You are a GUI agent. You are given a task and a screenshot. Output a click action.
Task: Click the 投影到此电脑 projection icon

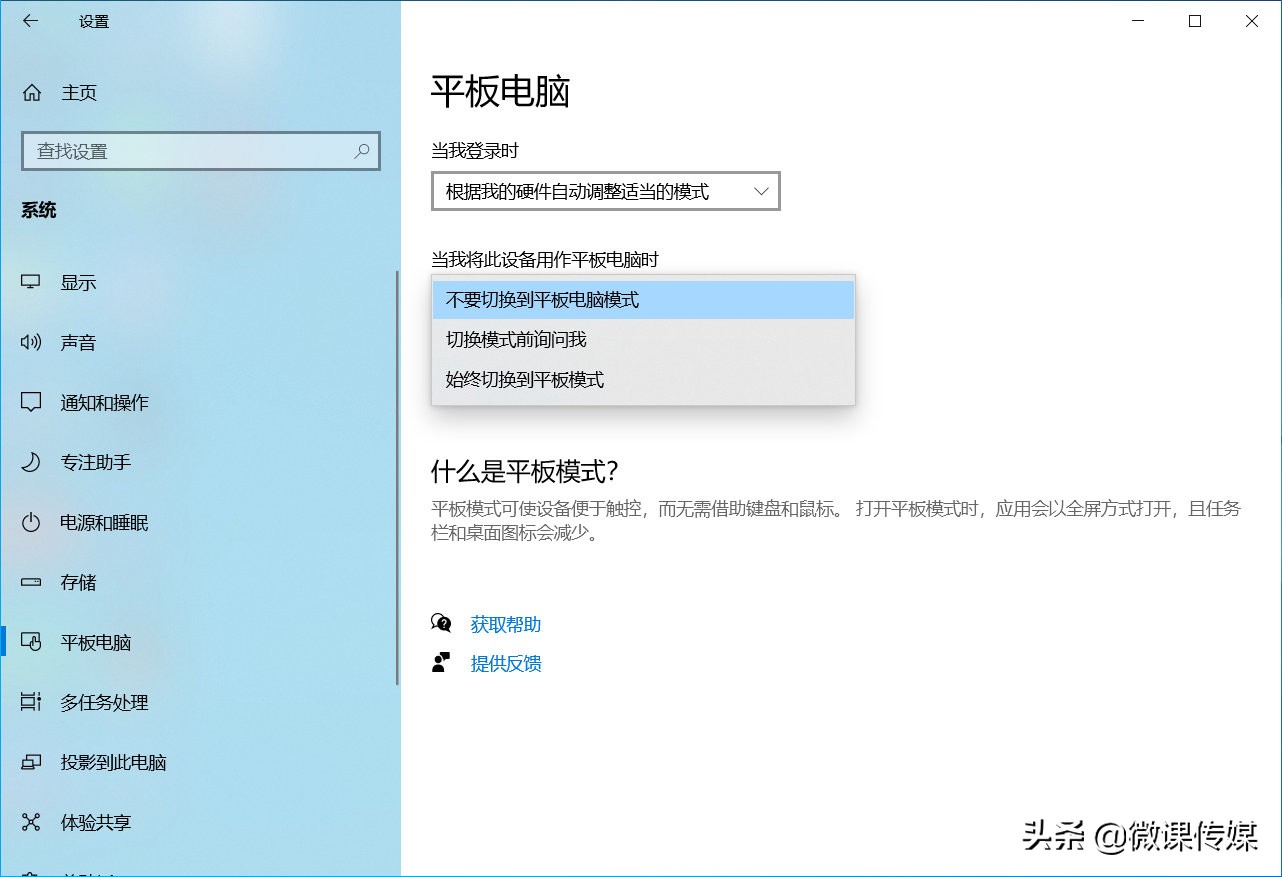(x=31, y=762)
